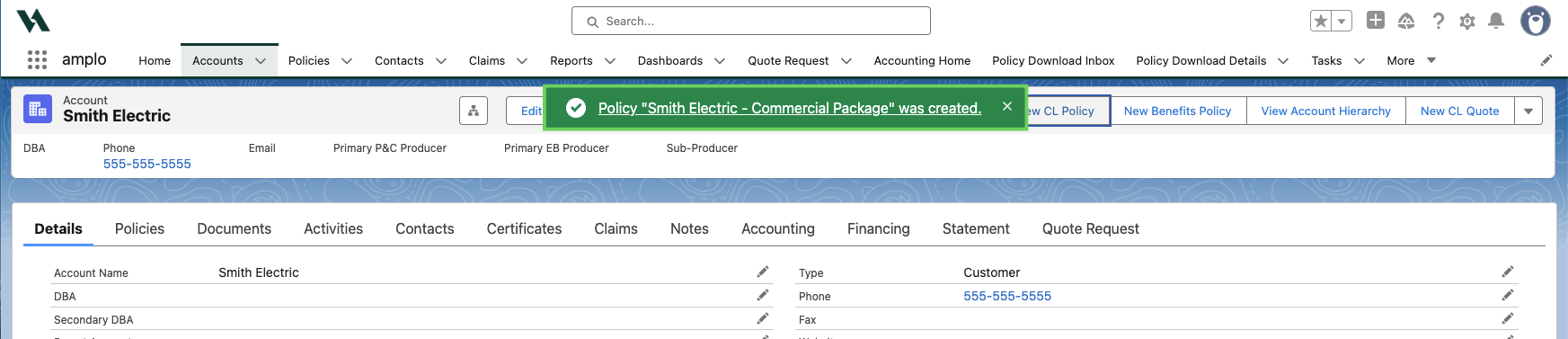Switch to the Statement tab
1568x339 pixels.
click(x=976, y=228)
